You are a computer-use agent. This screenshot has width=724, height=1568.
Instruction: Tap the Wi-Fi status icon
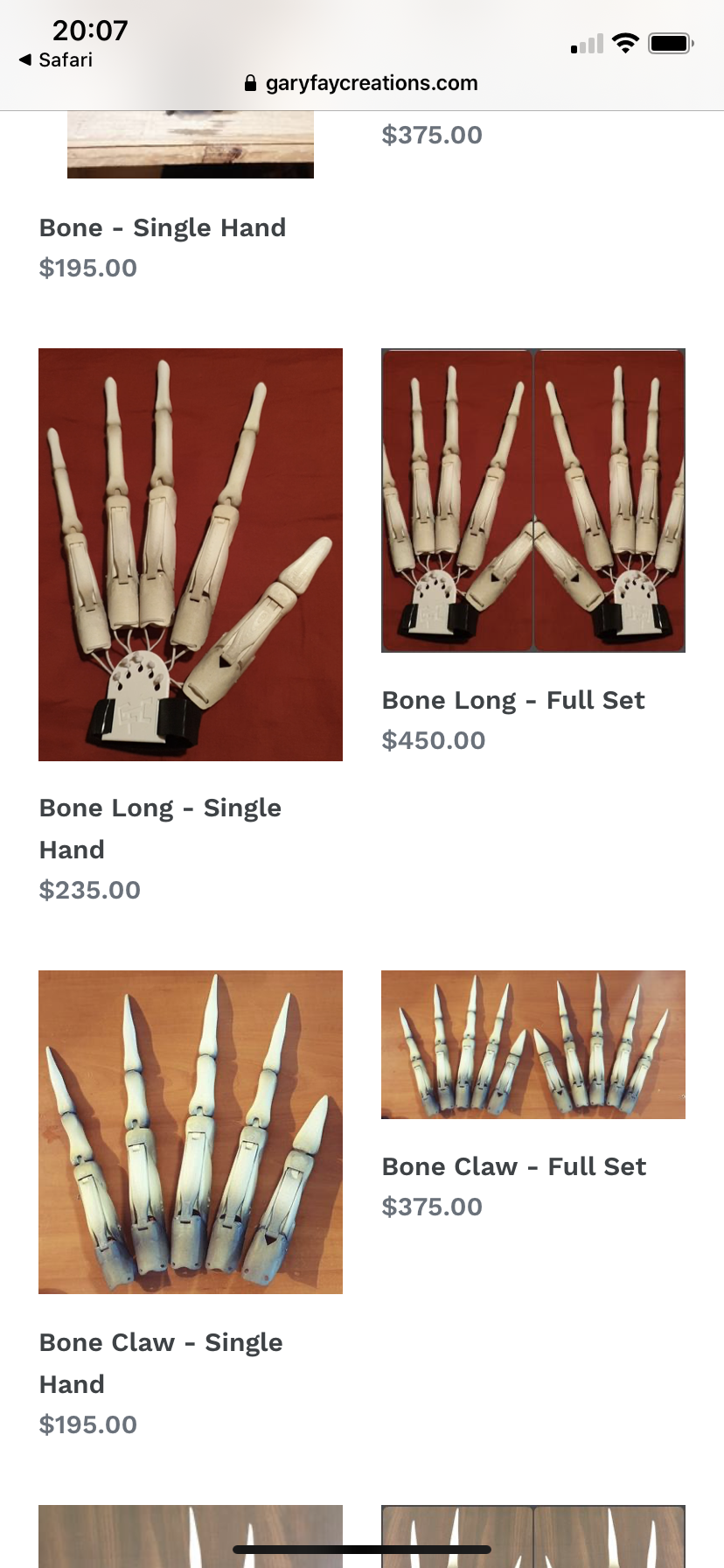coord(625,43)
